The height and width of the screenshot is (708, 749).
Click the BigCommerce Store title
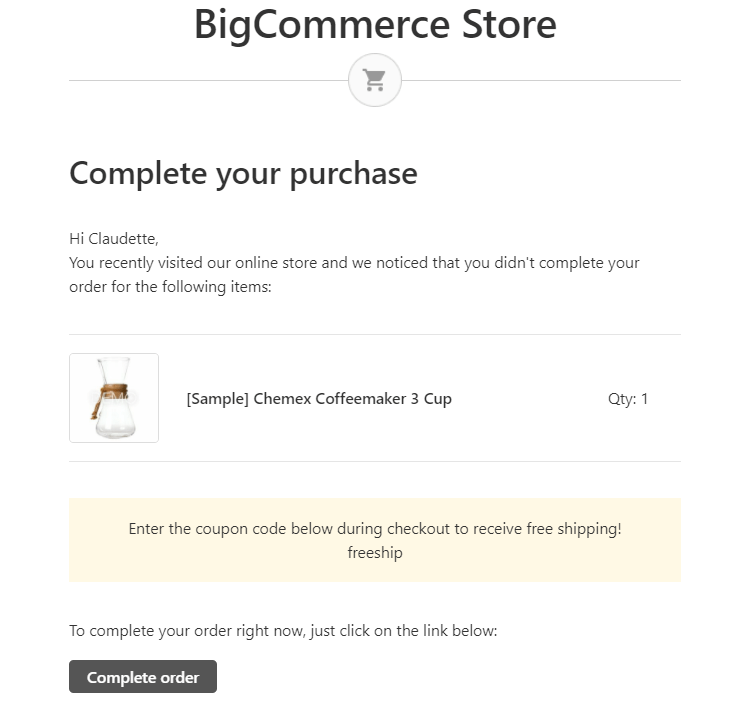374,24
